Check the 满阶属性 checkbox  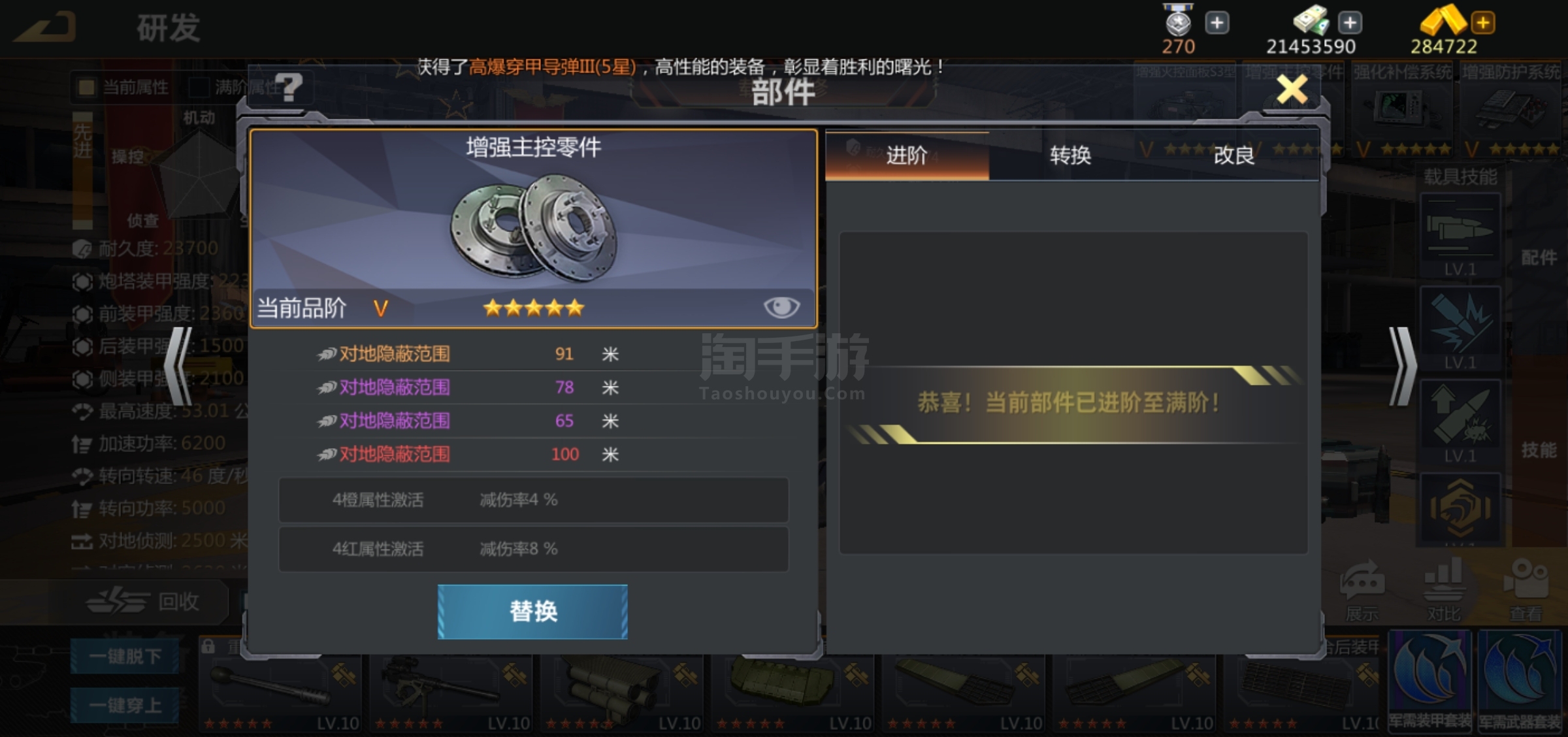[198, 87]
